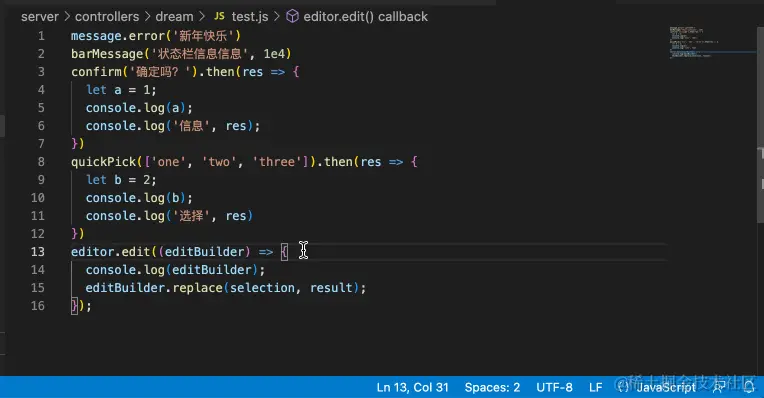Viewport: 764px width, 398px height.
Task: Change file encoding via 'UTF-8'
Action: [554, 387]
